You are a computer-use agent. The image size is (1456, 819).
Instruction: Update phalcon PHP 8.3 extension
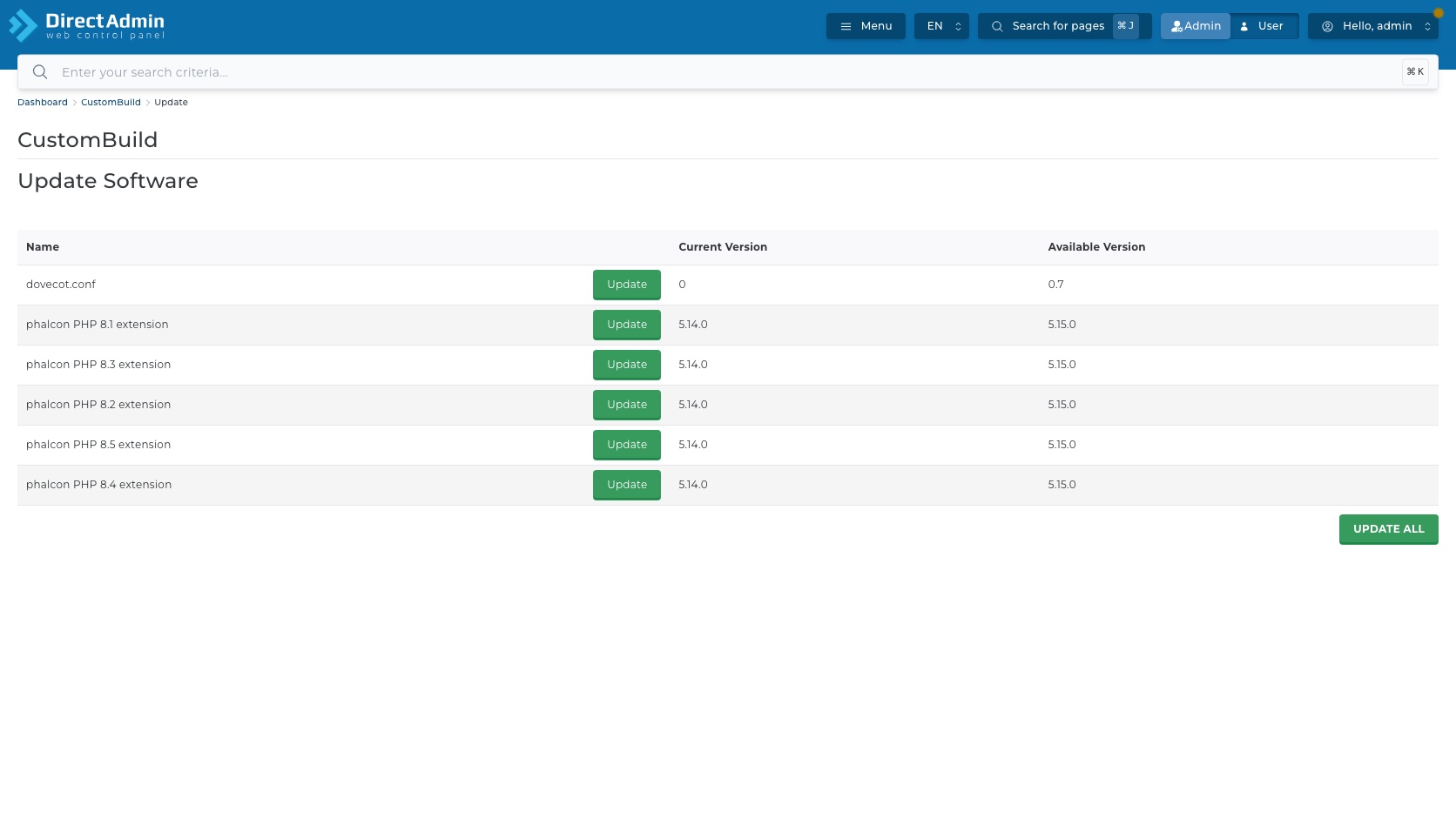(x=627, y=365)
